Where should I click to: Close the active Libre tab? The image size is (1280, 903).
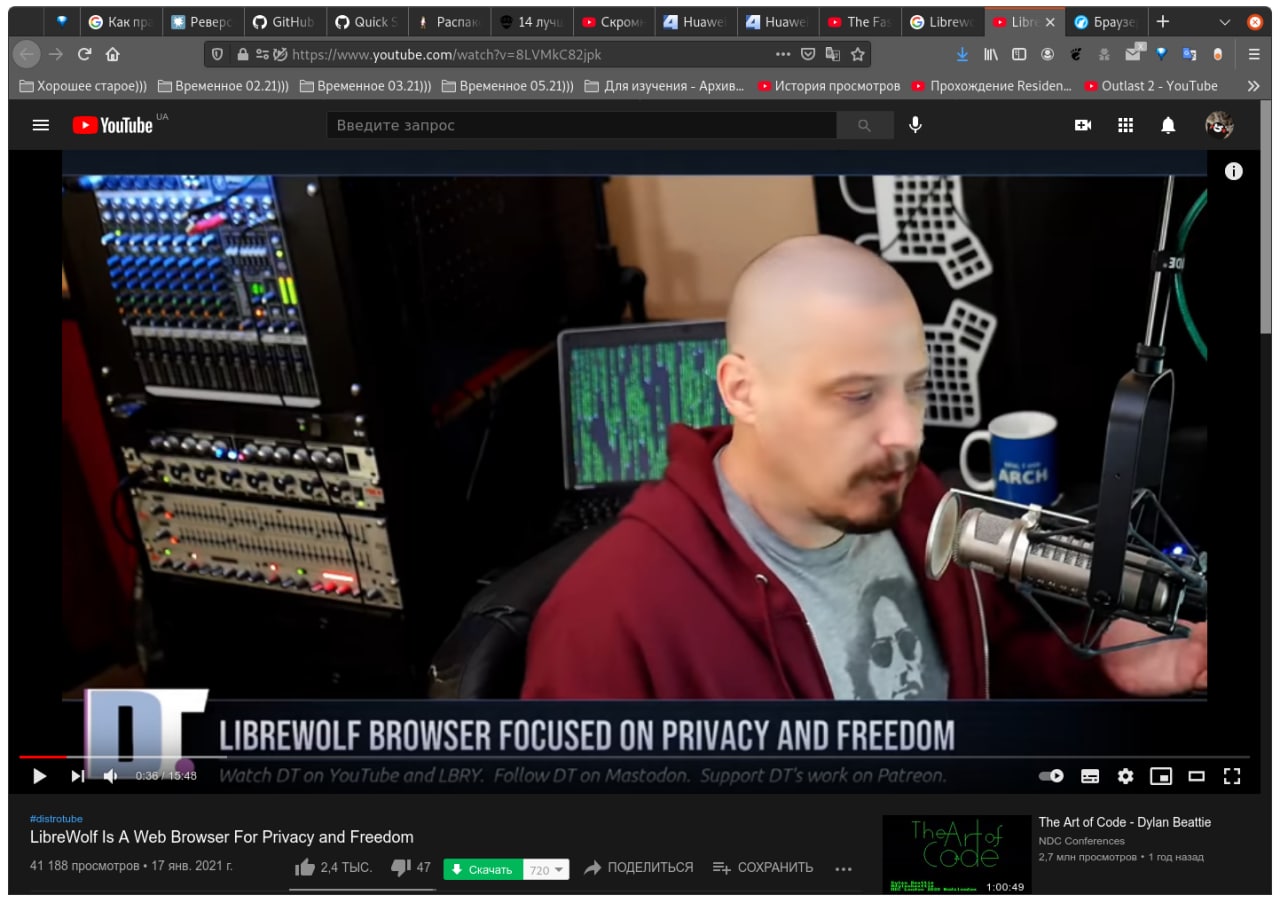click(1050, 22)
